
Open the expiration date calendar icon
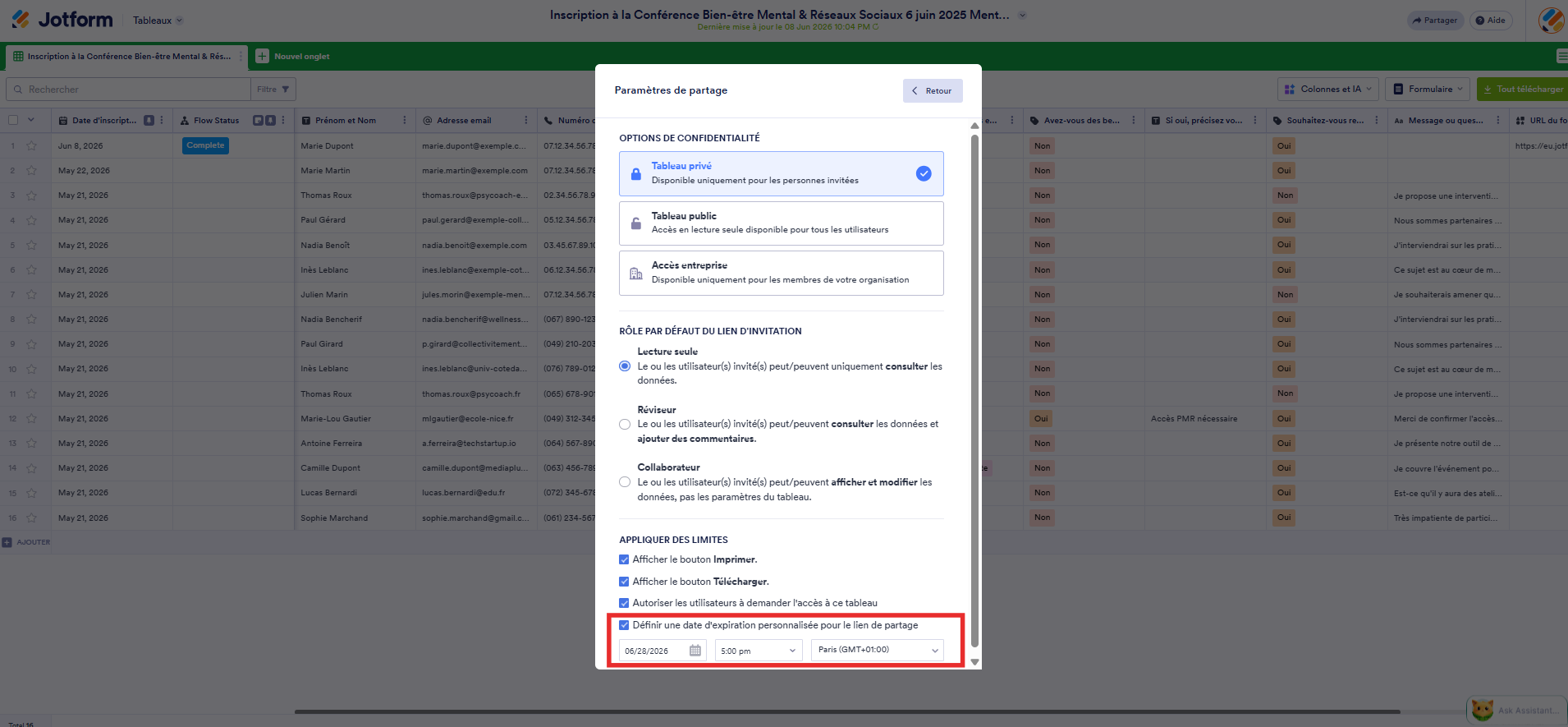(695, 651)
